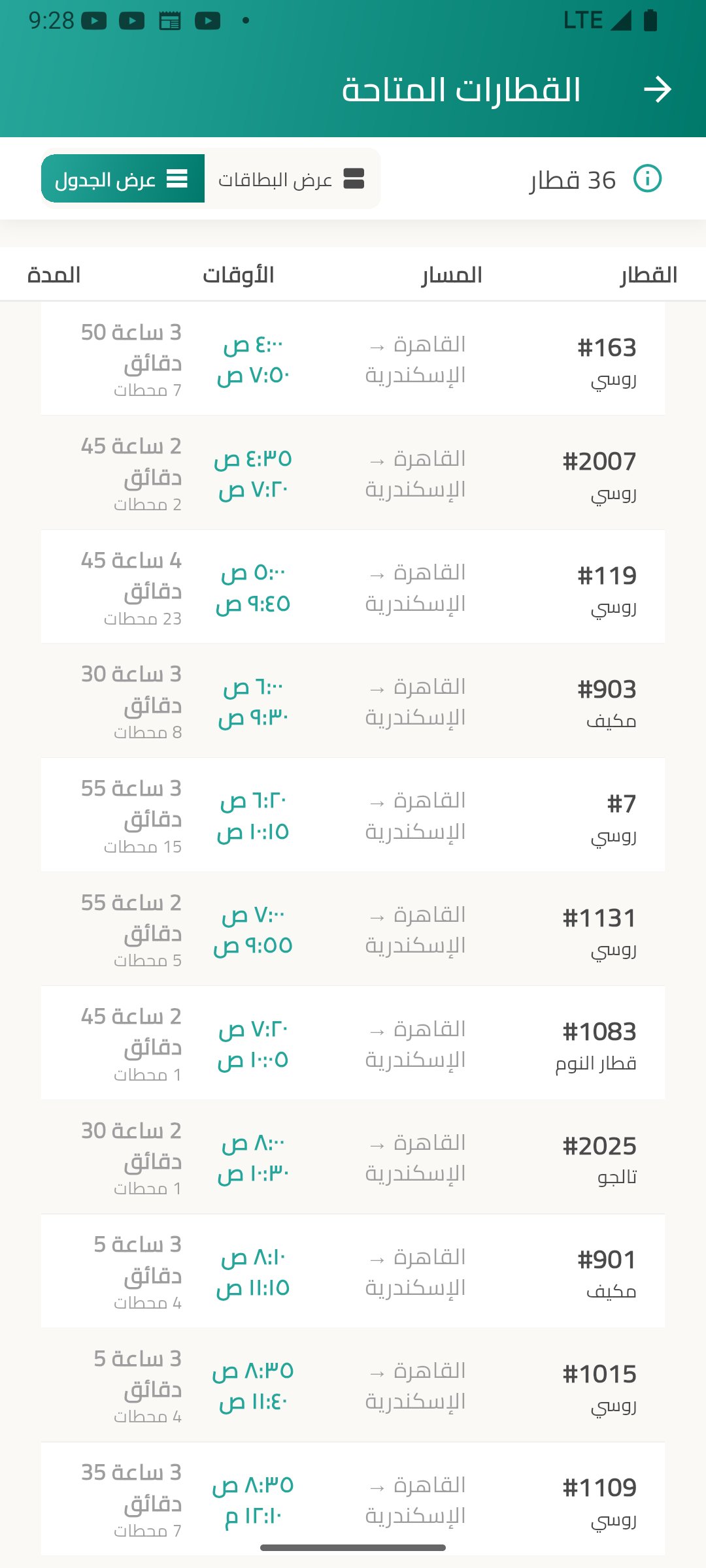Choose train #119 with 23 stops
Screen dimensions: 706x1568
[353, 587]
